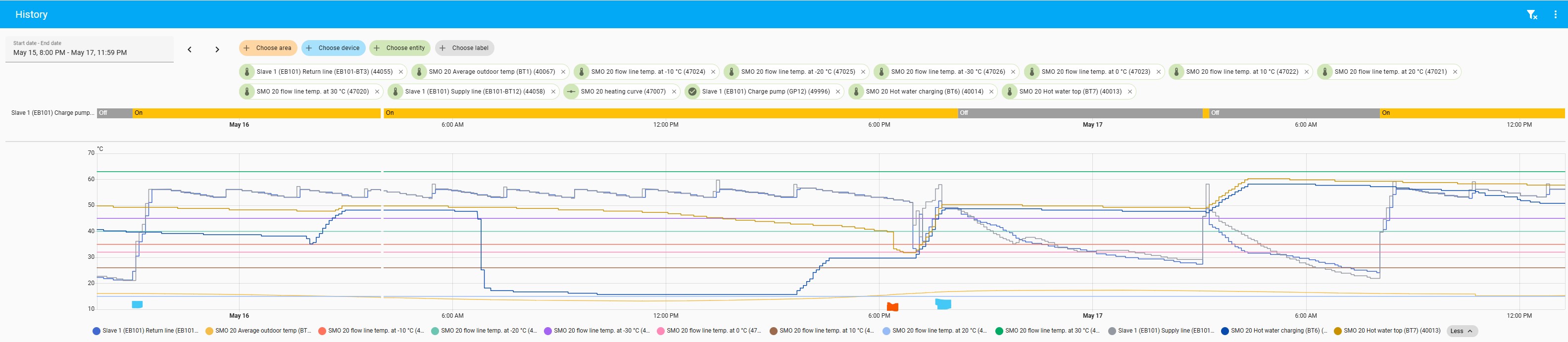Toggle flow line temp. at -10 °C legend item
The width and height of the screenshot is (1568, 342).
pyautogui.click(x=371, y=331)
